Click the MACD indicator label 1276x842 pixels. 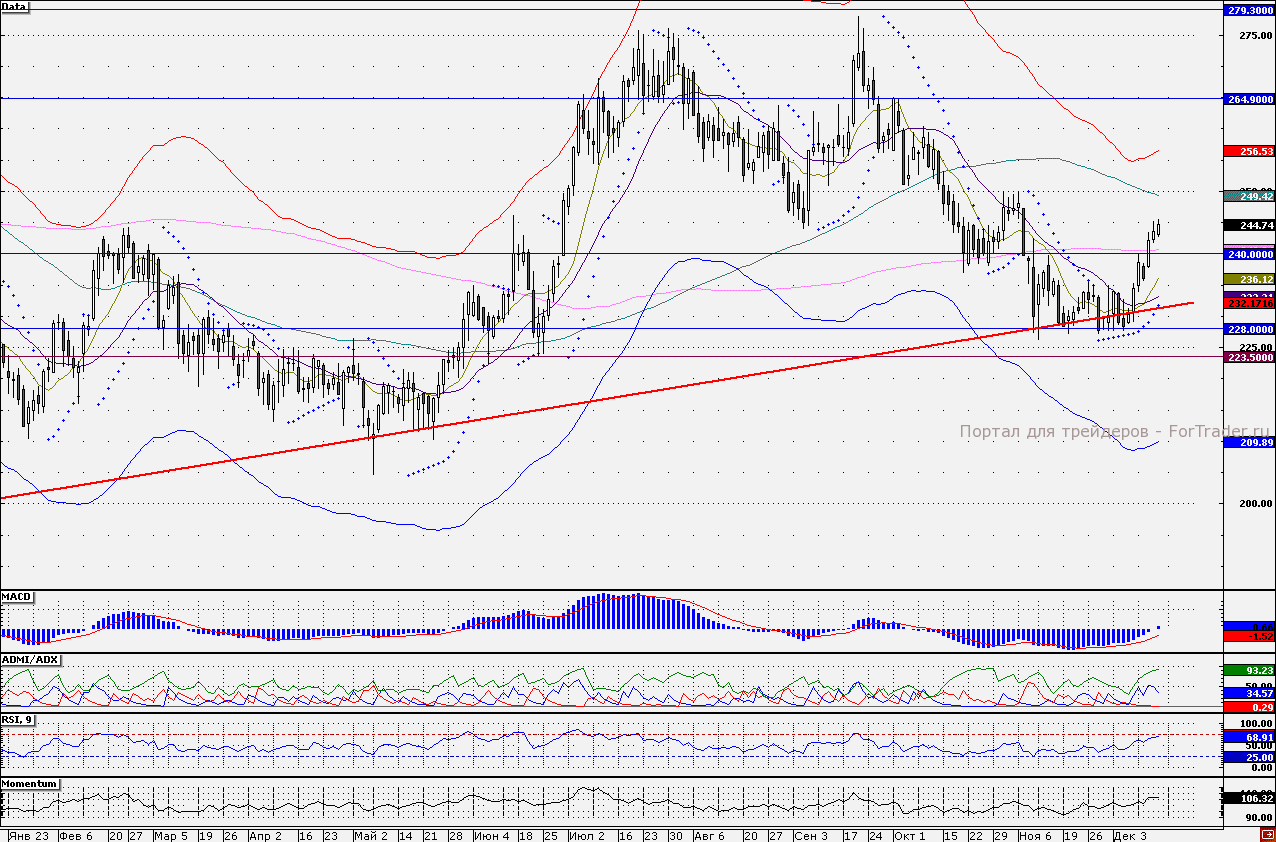click(17, 597)
